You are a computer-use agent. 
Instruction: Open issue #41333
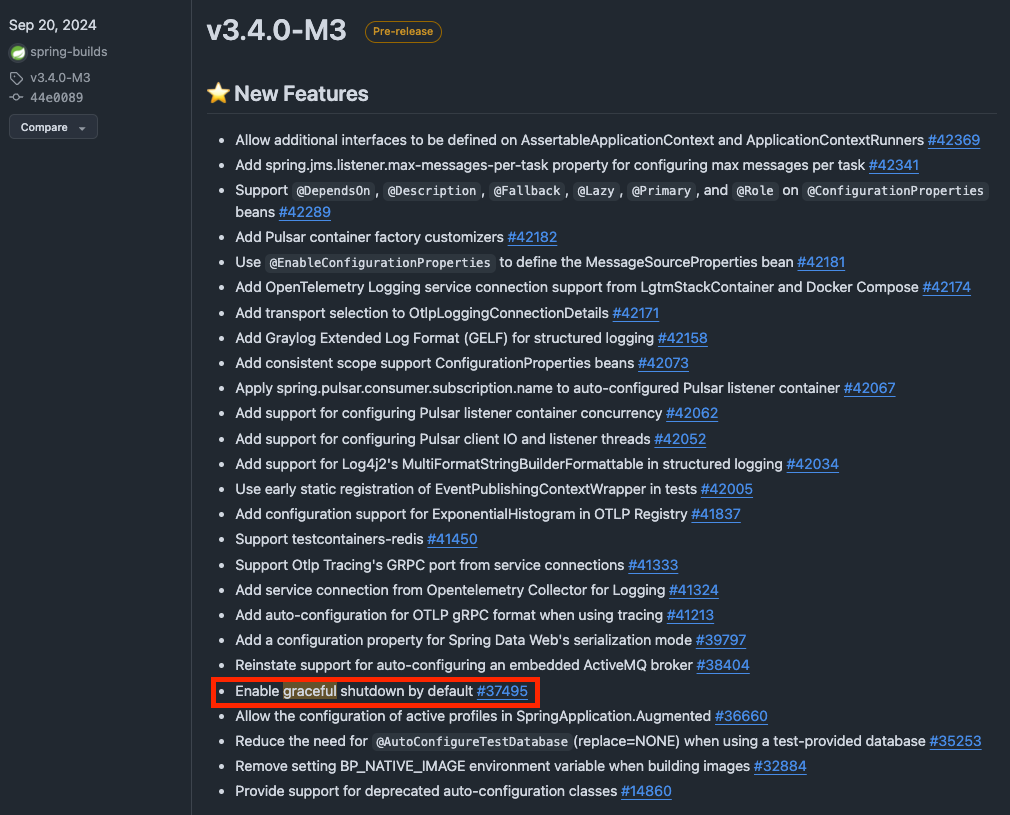click(x=653, y=566)
